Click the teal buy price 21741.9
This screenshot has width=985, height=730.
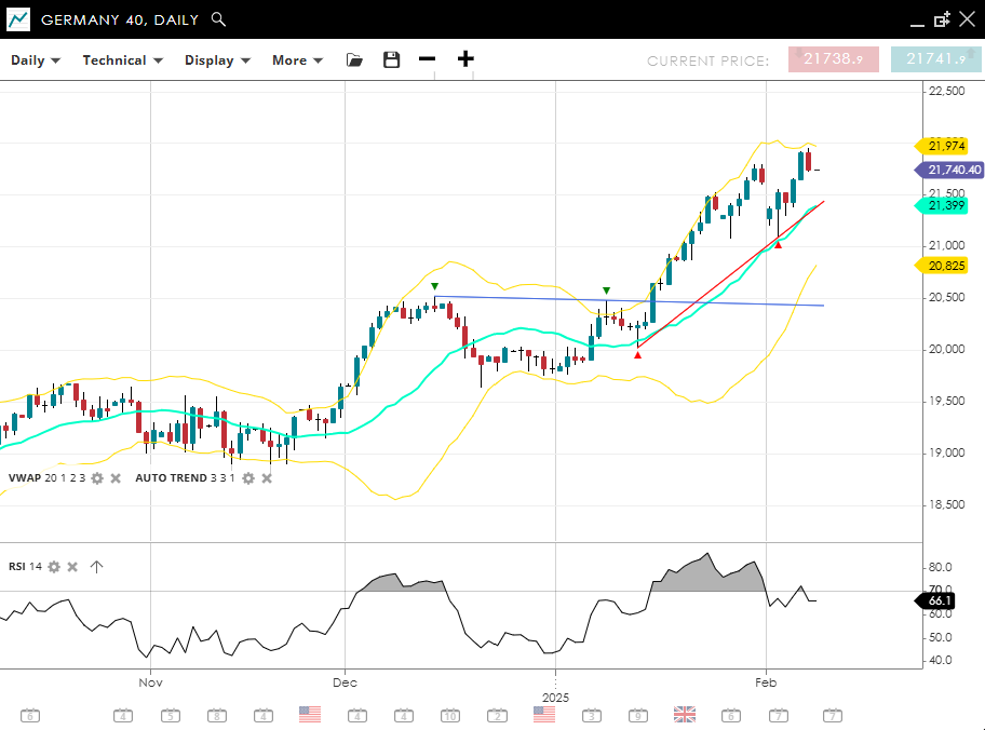(936, 60)
